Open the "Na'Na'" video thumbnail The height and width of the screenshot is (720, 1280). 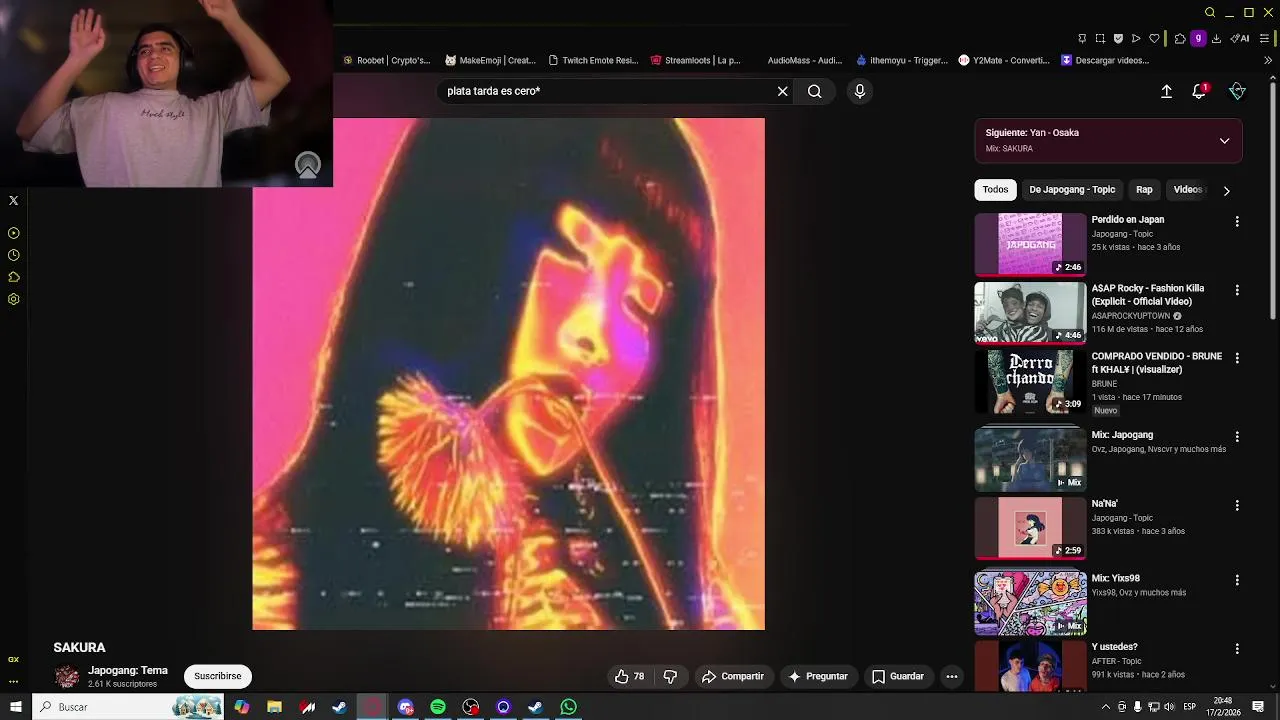click(x=1030, y=527)
